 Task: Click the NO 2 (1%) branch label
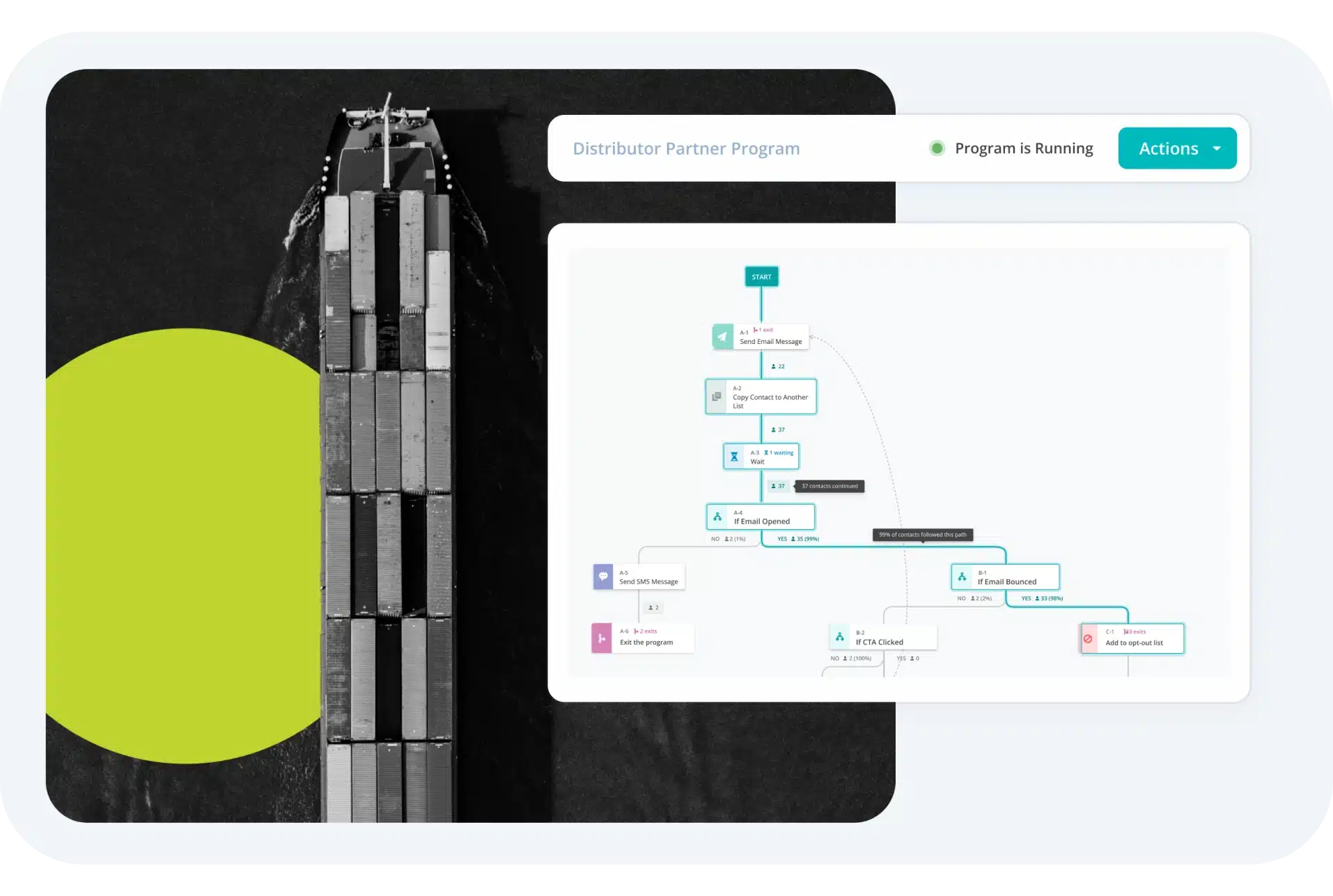(x=728, y=539)
